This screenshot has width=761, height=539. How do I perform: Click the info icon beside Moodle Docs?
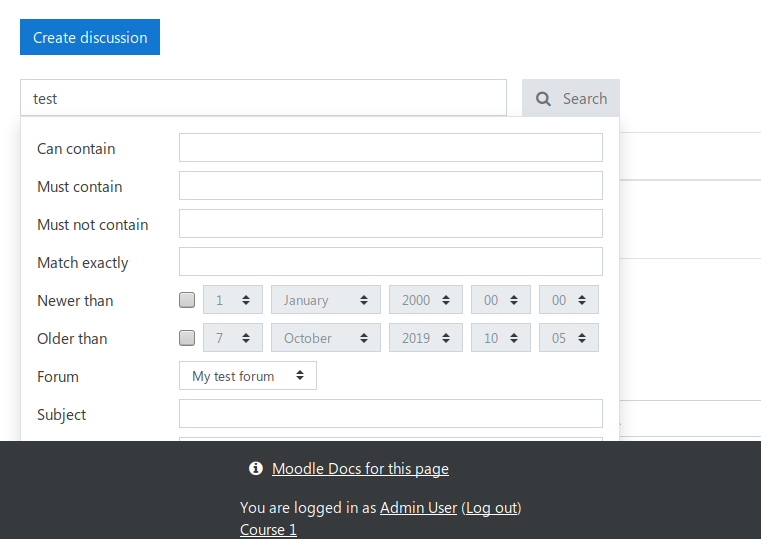pos(256,468)
